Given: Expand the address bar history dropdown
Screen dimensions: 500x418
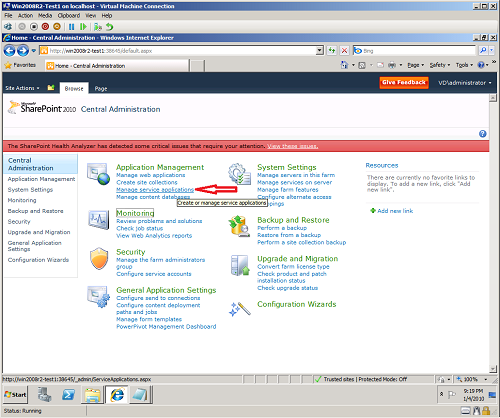Looking at the screenshot, I should 320,51.
